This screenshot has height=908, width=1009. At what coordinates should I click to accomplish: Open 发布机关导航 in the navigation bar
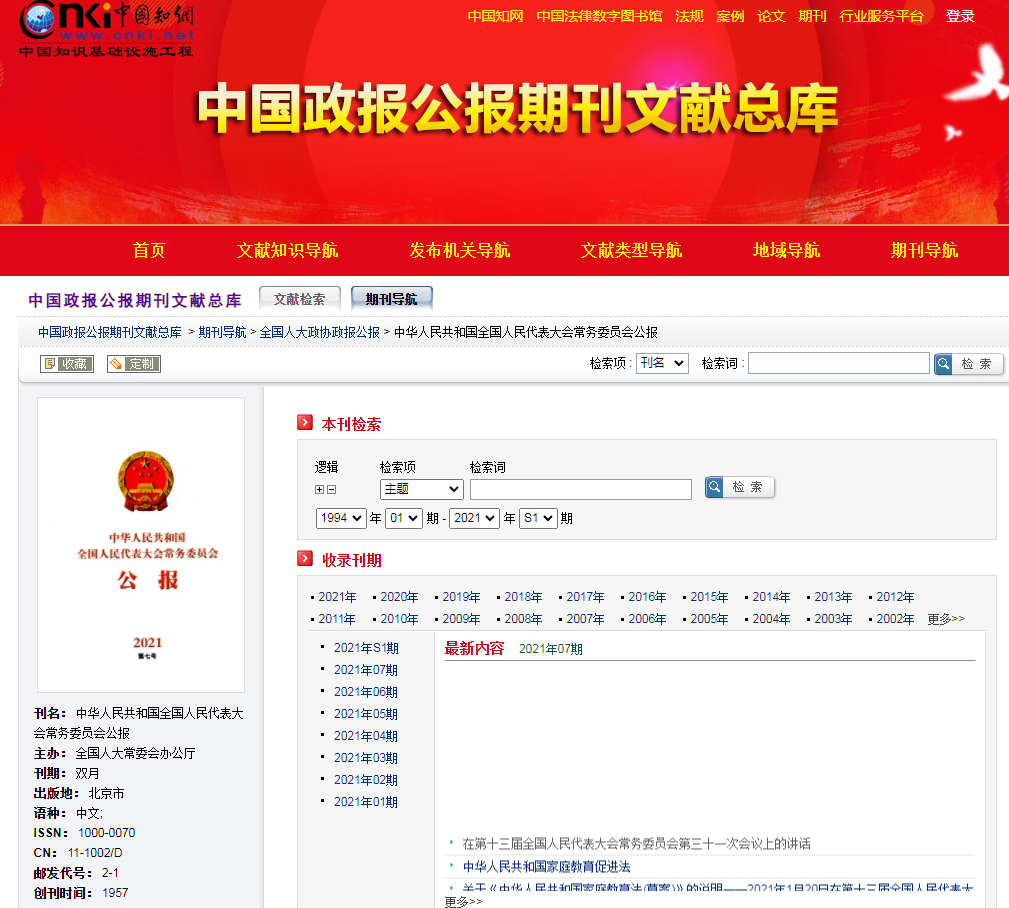pyautogui.click(x=459, y=250)
